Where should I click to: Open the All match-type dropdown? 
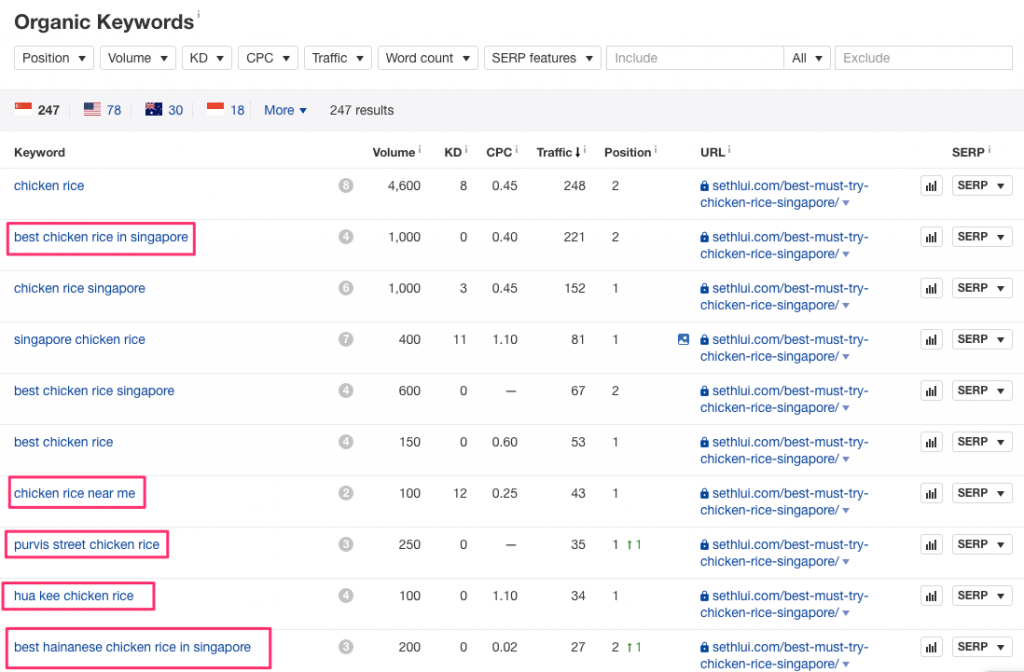tap(807, 58)
